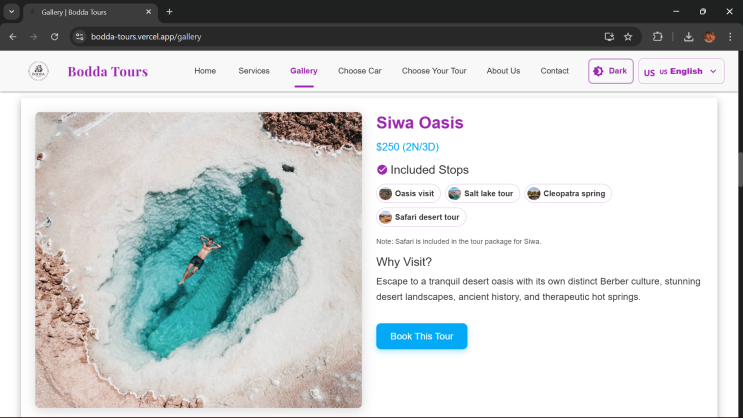This screenshot has height=418, width=743.
Task: Reload the gallery page
Action: (x=54, y=36)
